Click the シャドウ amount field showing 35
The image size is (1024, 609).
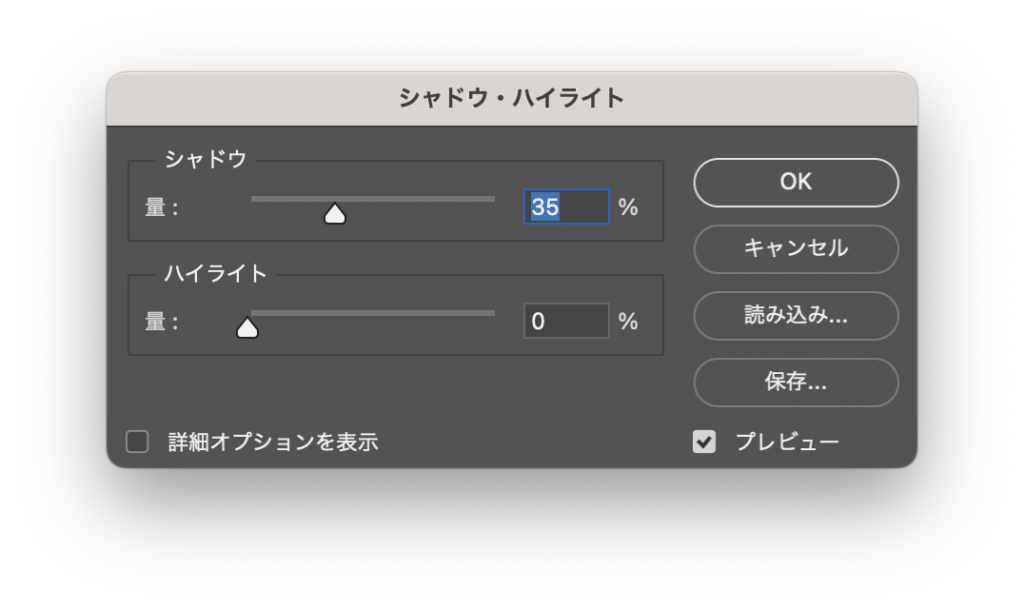pos(565,207)
